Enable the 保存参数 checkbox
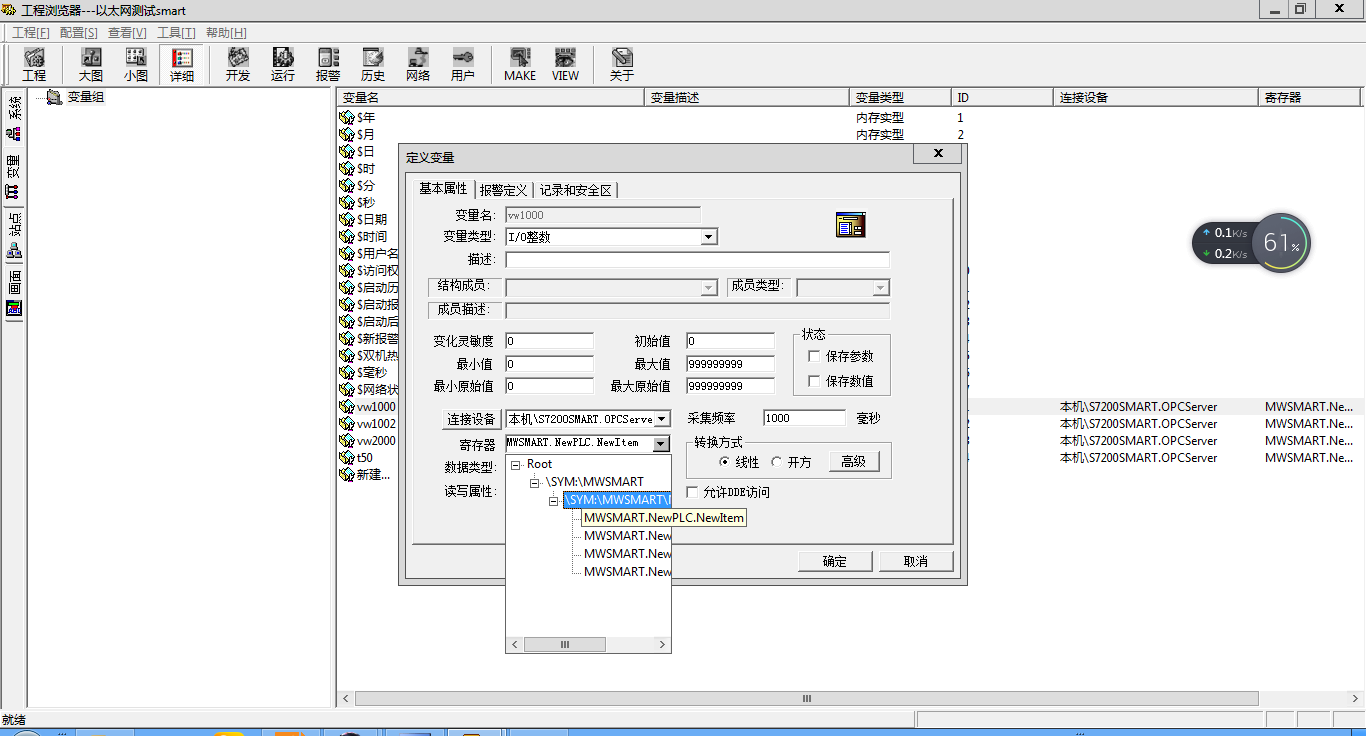The width and height of the screenshot is (1366, 736). (x=815, y=356)
